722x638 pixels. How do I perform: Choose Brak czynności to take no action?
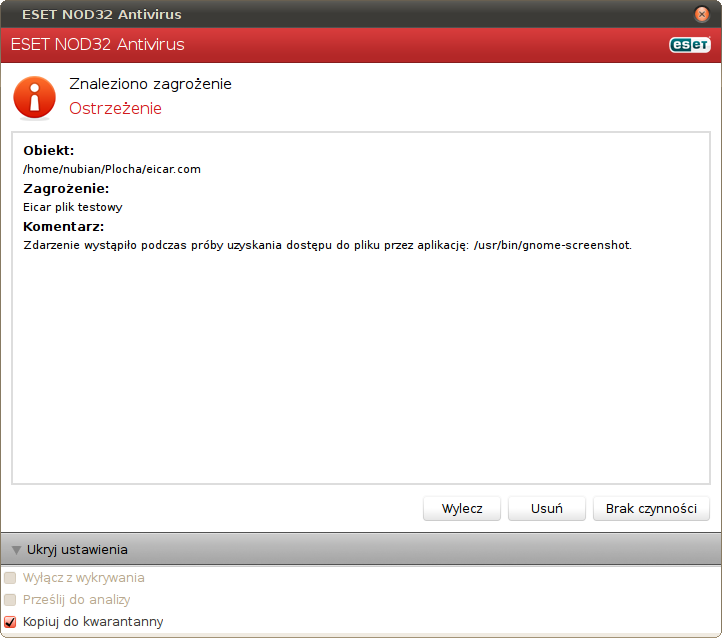point(651,508)
